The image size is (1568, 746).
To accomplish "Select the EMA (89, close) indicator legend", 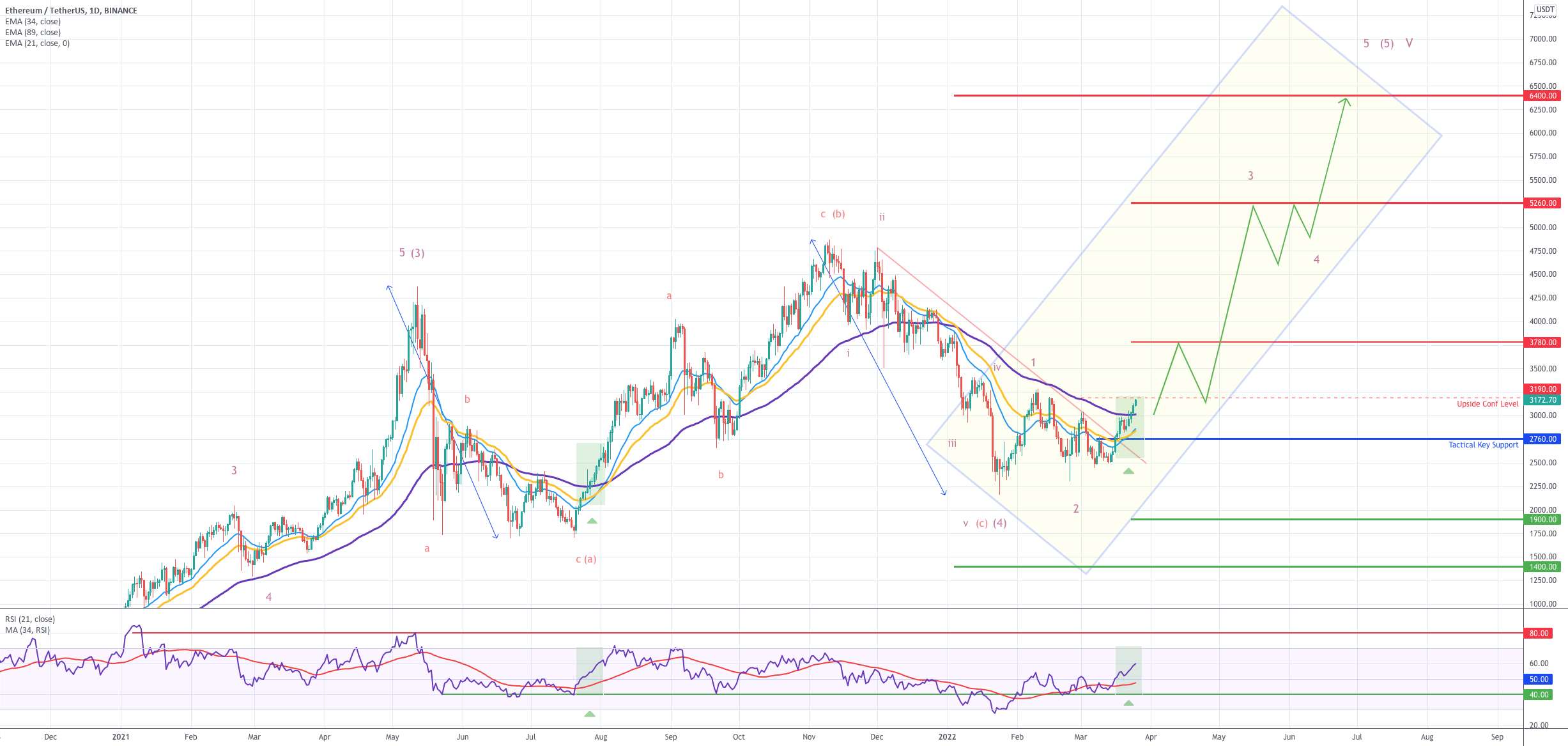I will click(33, 32).
